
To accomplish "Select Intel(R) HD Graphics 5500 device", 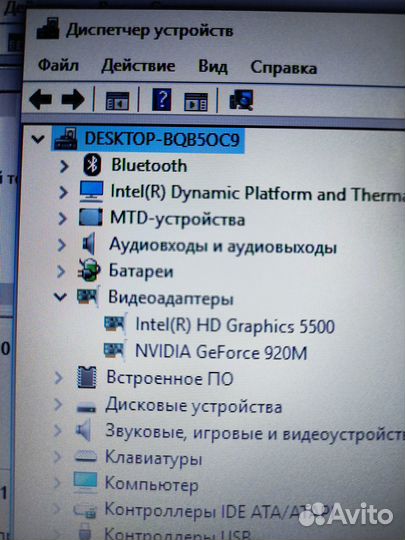I will tap(235, 325).
